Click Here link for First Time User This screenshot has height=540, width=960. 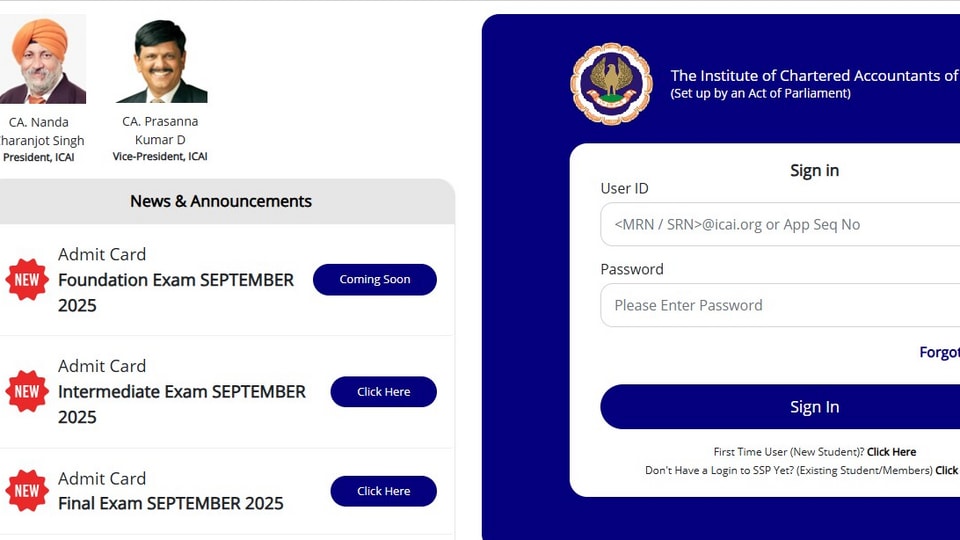pos(891,452)
